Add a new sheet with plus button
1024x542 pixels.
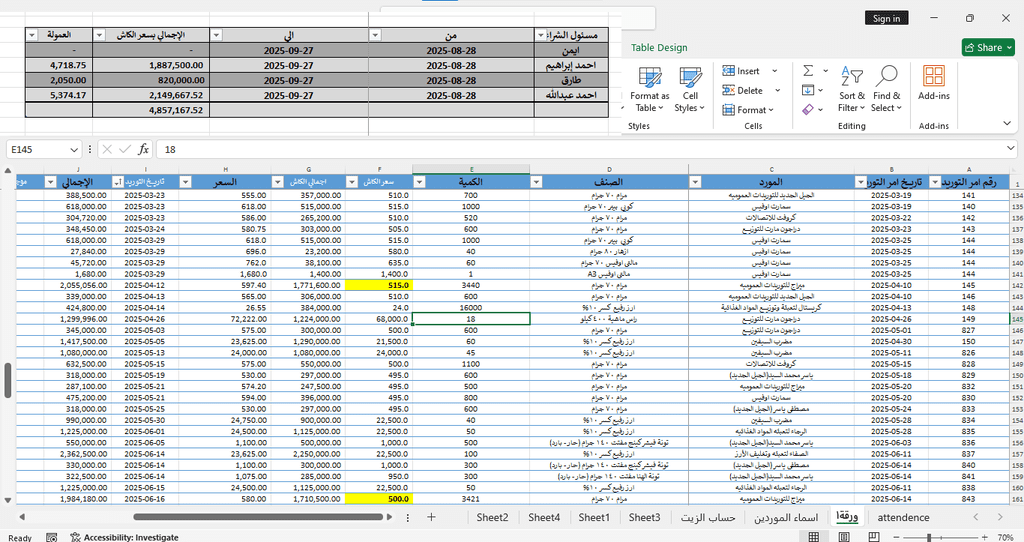pyautogui.click(x=431, y=517)
